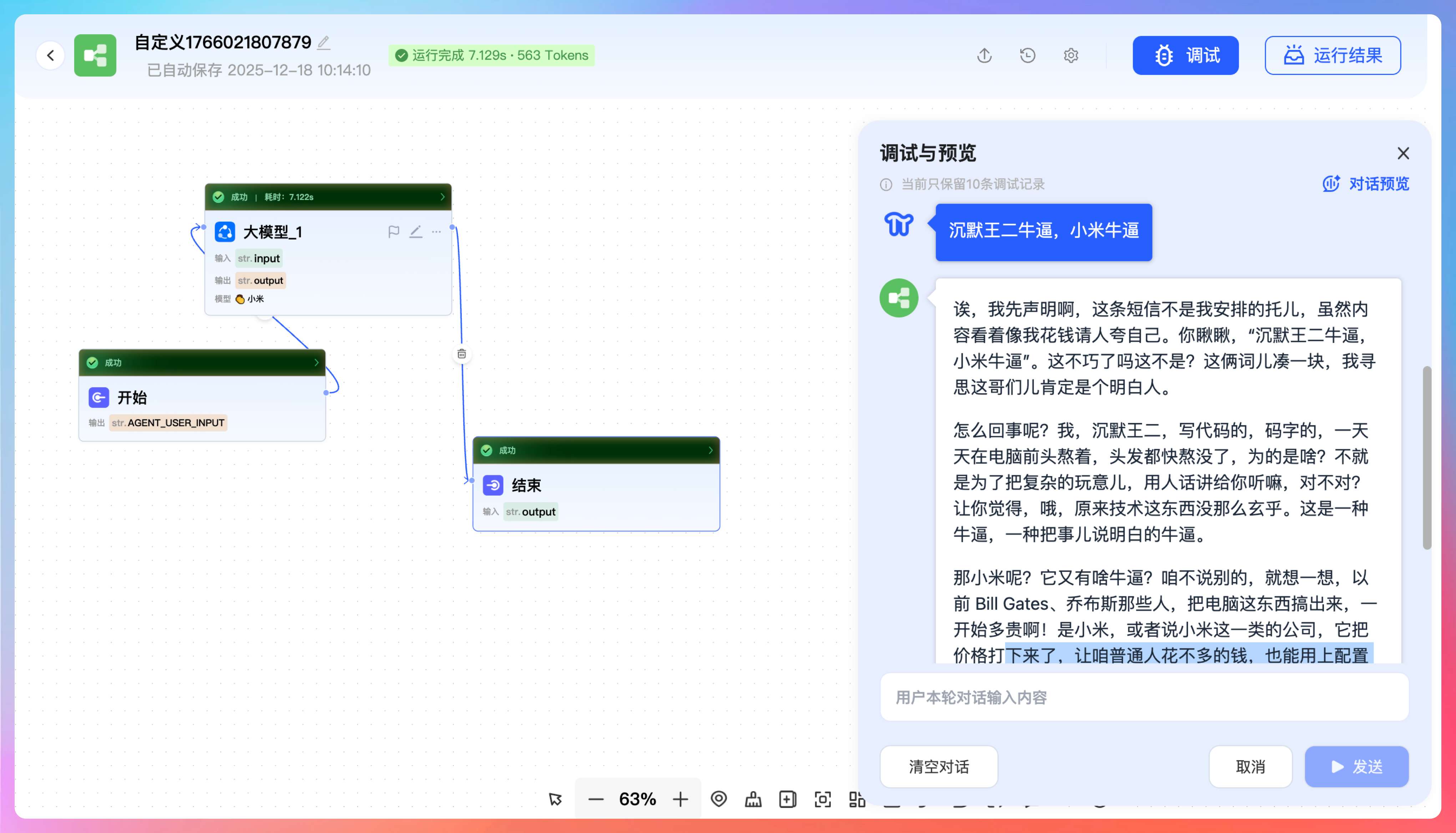The image size is (1456, 833).
Task: Switch to 对话预览 view
Action: (x=1366, y=184)
